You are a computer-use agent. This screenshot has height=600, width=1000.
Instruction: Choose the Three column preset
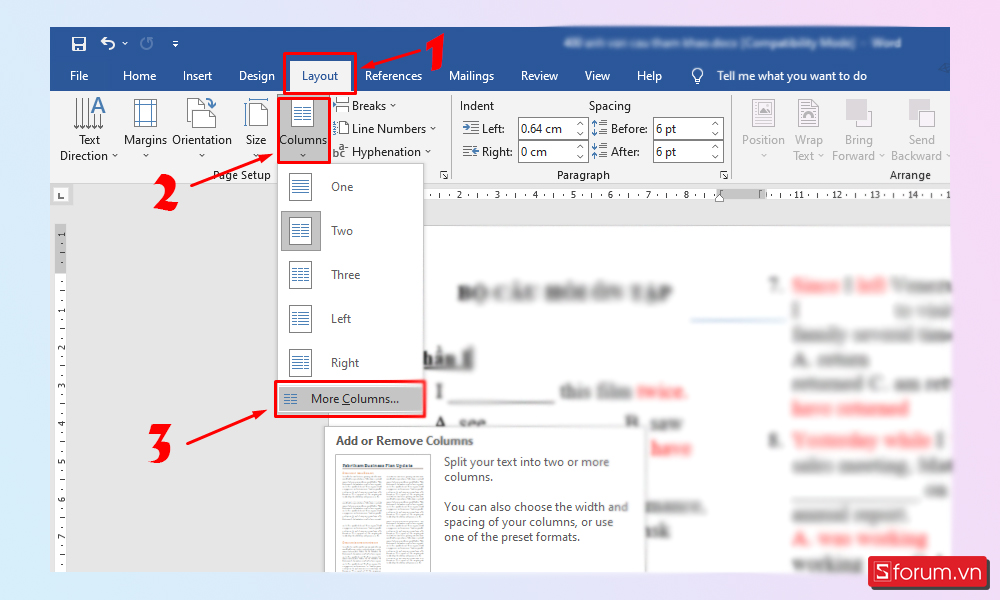350,275
